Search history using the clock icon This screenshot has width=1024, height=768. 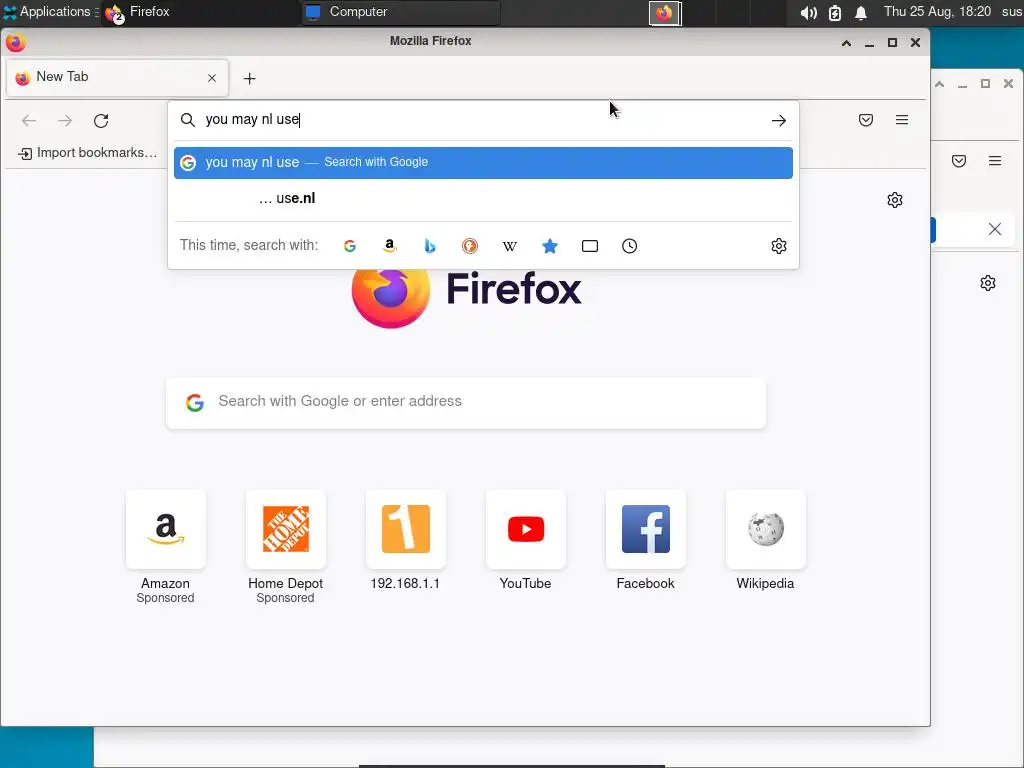(630, 246)
